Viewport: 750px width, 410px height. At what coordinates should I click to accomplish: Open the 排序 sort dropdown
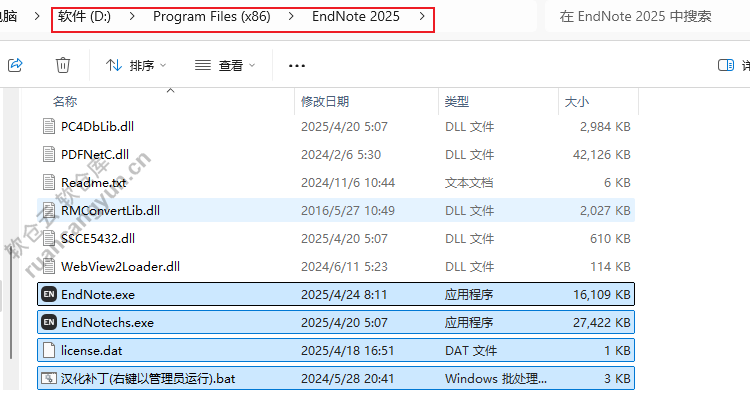[136, 65]
